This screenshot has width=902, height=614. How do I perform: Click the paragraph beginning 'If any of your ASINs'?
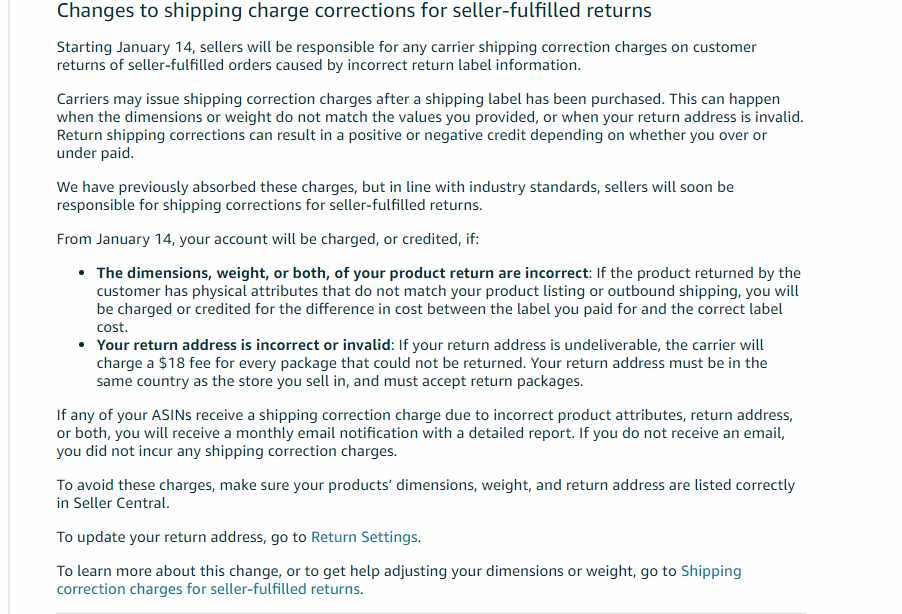pos(425,433)
